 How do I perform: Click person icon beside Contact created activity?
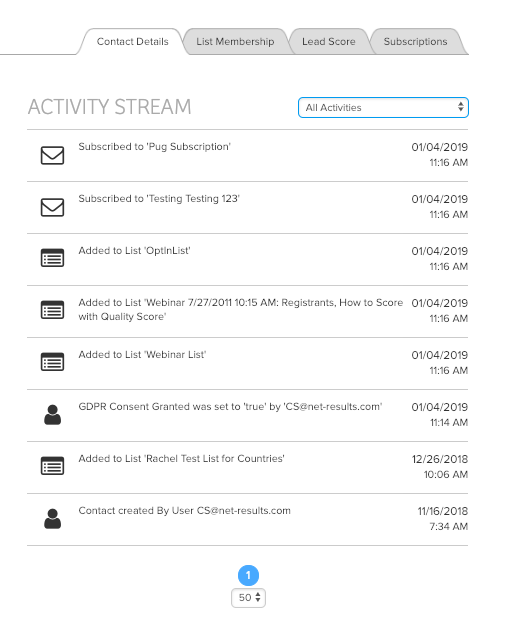pos(52,519)
